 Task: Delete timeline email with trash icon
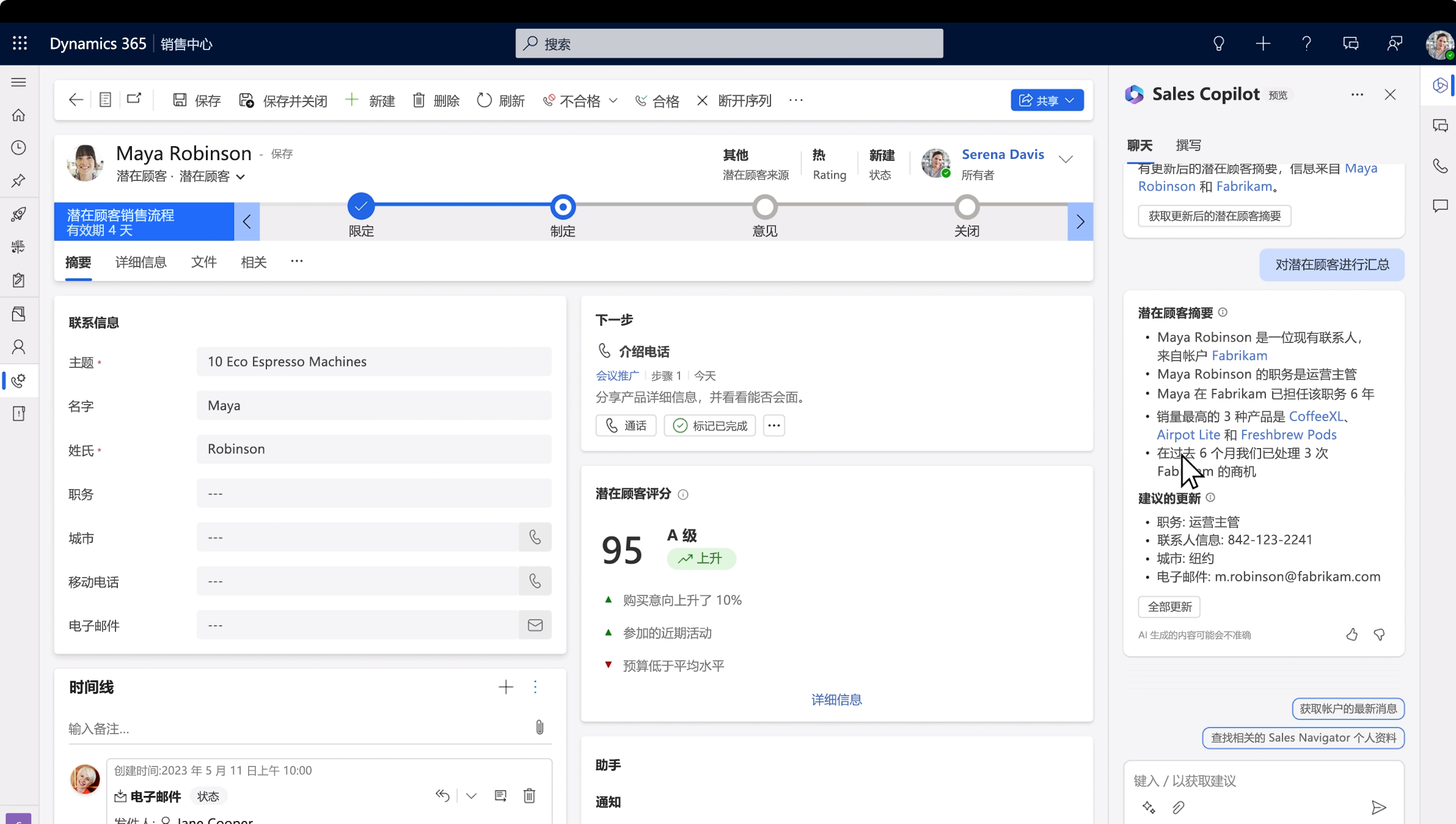[x=529, y=795]
